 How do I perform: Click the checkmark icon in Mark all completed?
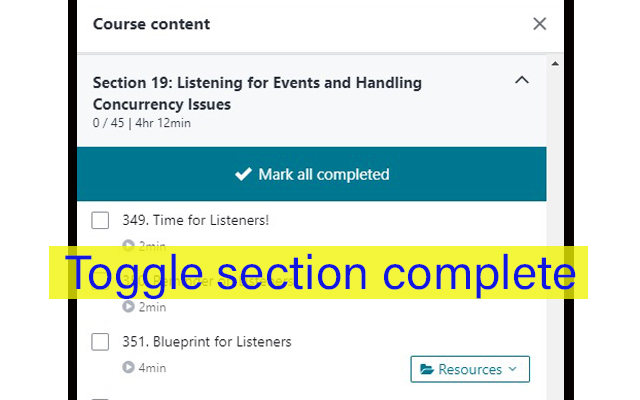(x=243, y=174)
